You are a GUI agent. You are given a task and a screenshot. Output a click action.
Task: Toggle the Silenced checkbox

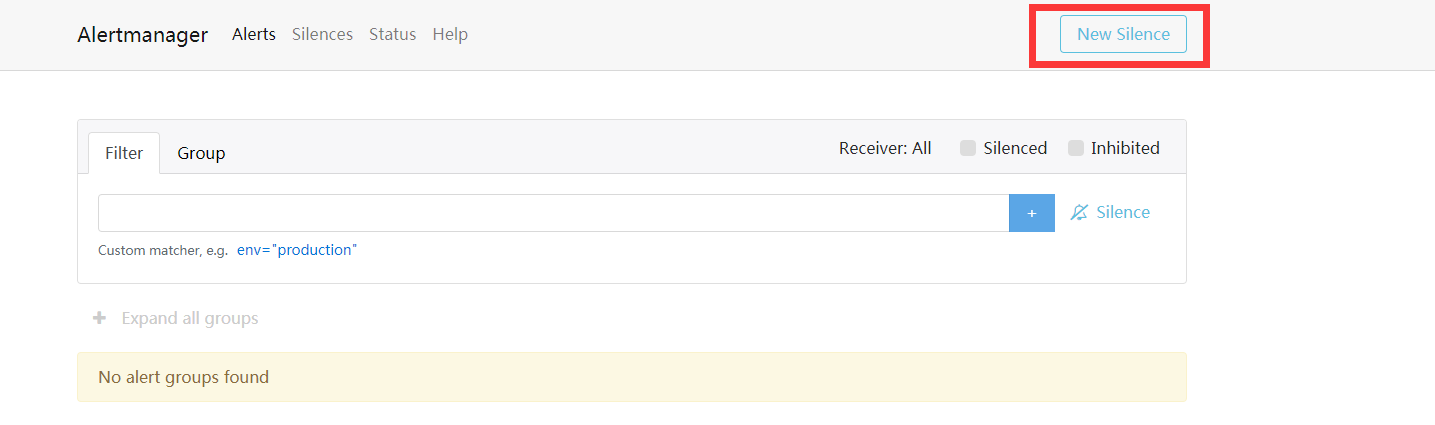tap(968, 148)
